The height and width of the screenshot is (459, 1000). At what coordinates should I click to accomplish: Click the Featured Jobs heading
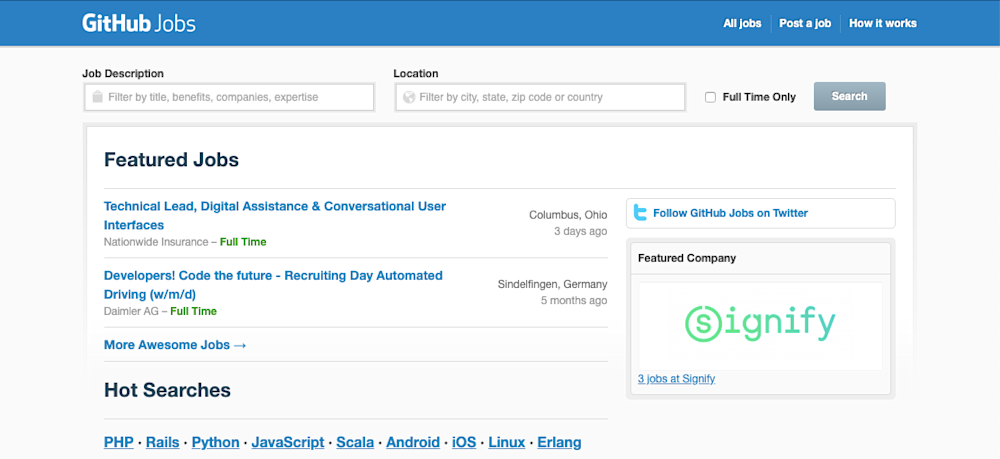point(171,159)
